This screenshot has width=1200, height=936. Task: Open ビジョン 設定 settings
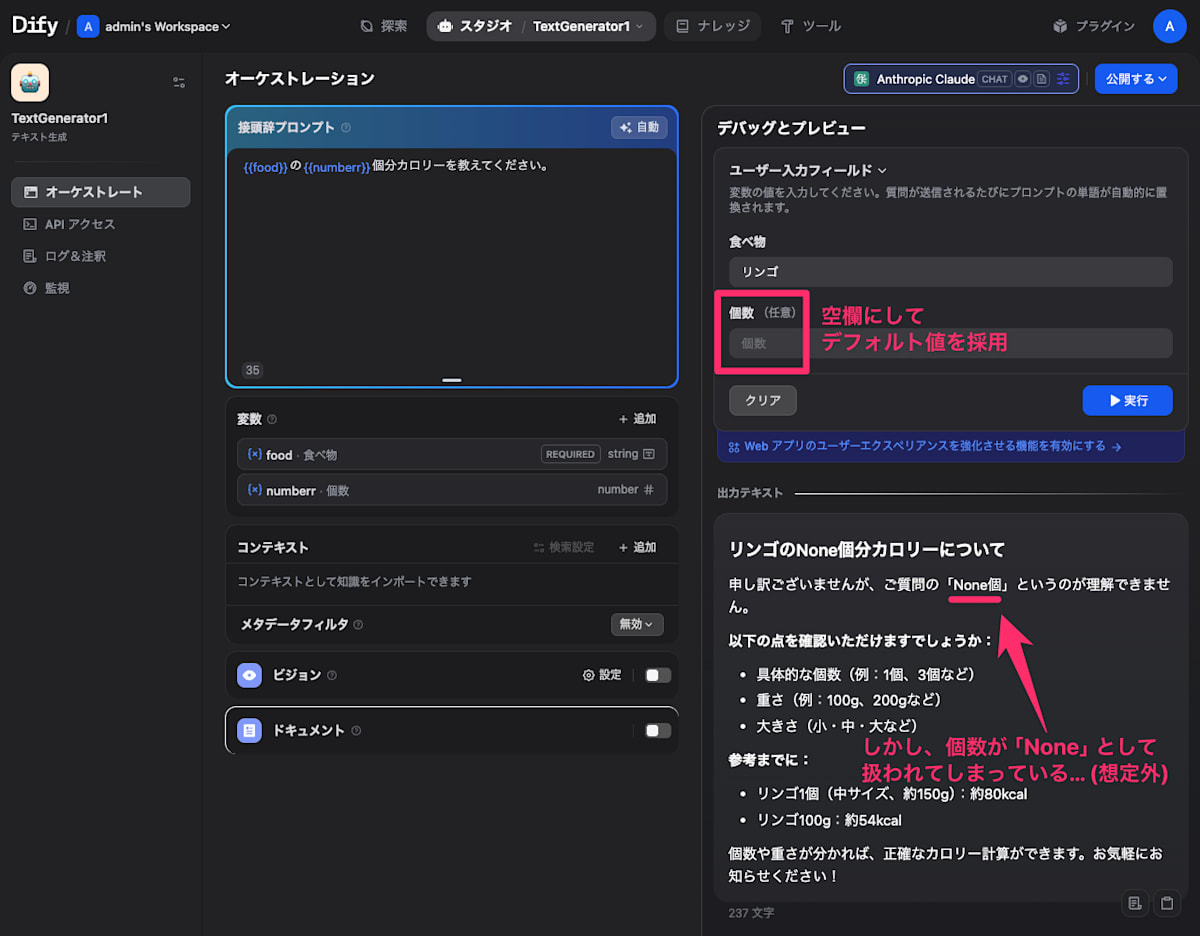tap(602, 675)
